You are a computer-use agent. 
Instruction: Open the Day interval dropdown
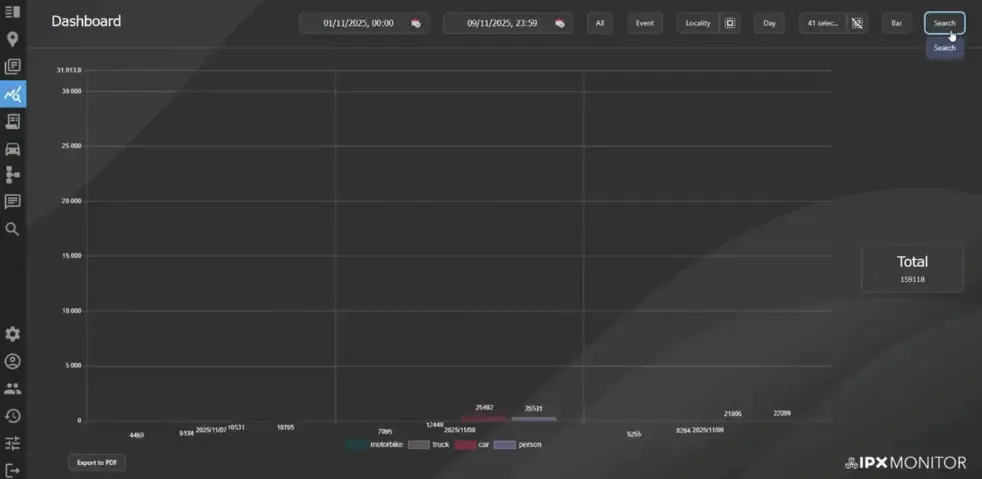(x=770, y=23)
